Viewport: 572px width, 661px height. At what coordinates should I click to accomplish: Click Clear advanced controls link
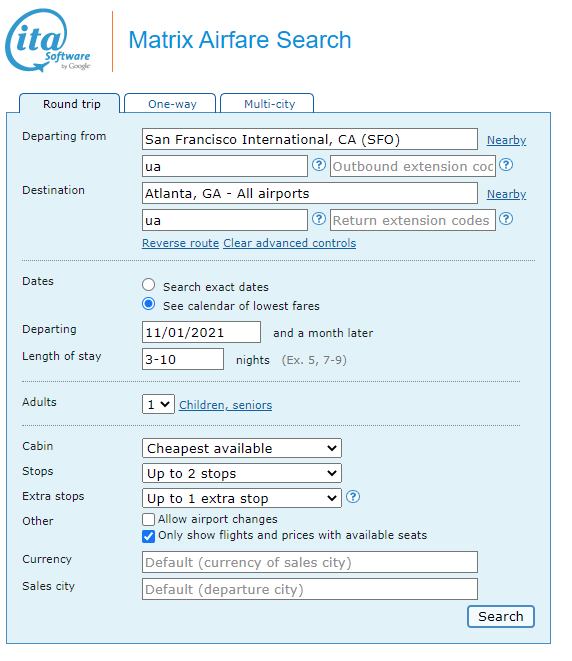pos(290,243)
